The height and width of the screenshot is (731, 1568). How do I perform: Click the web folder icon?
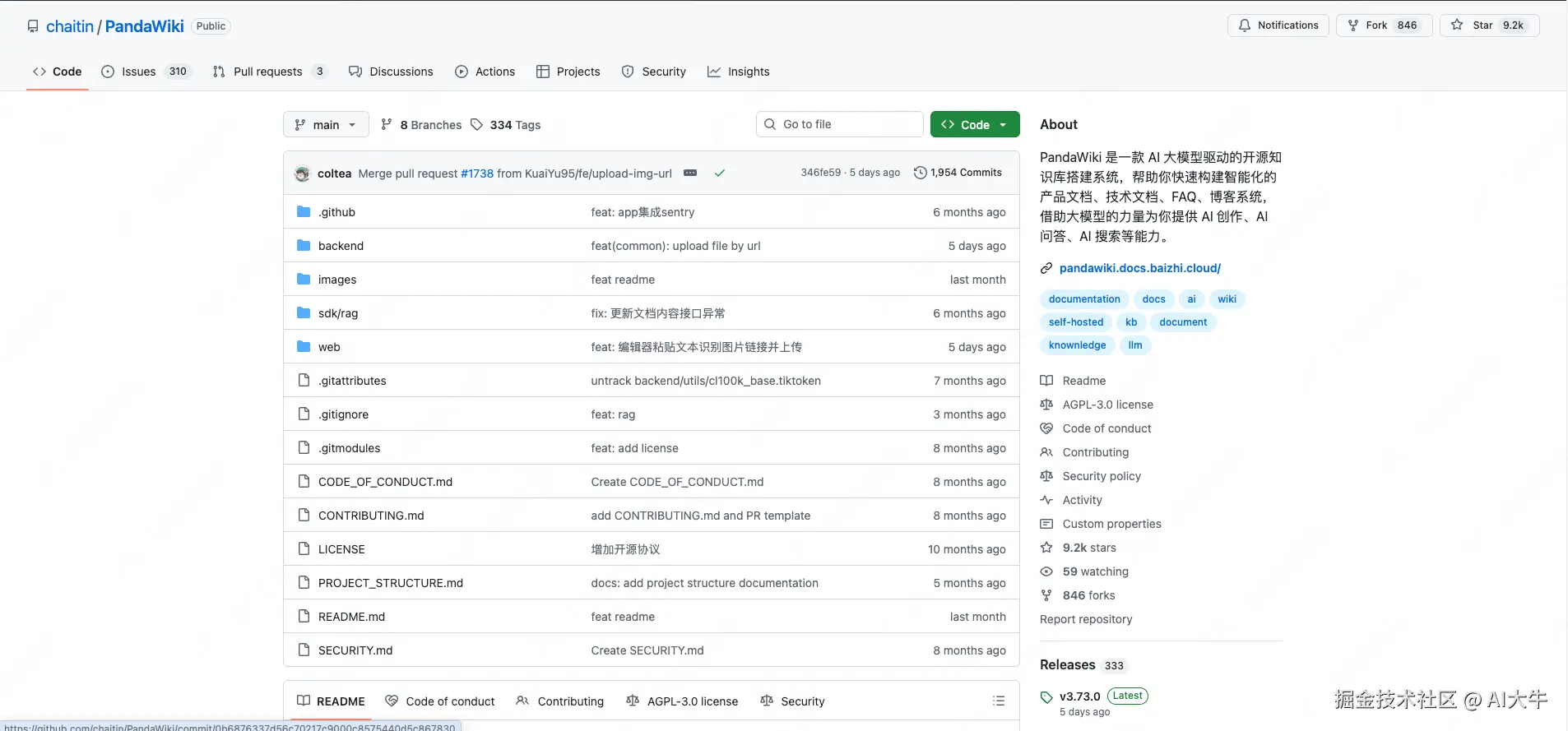pos(304,347)
